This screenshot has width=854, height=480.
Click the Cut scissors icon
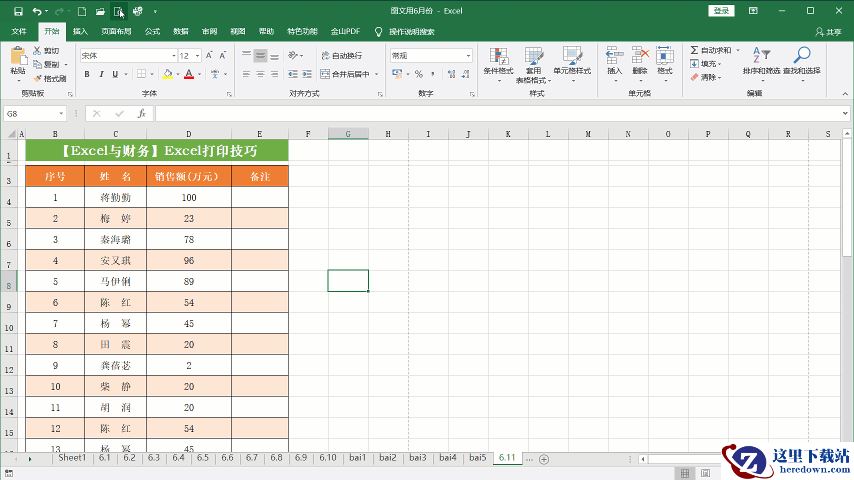37,50
